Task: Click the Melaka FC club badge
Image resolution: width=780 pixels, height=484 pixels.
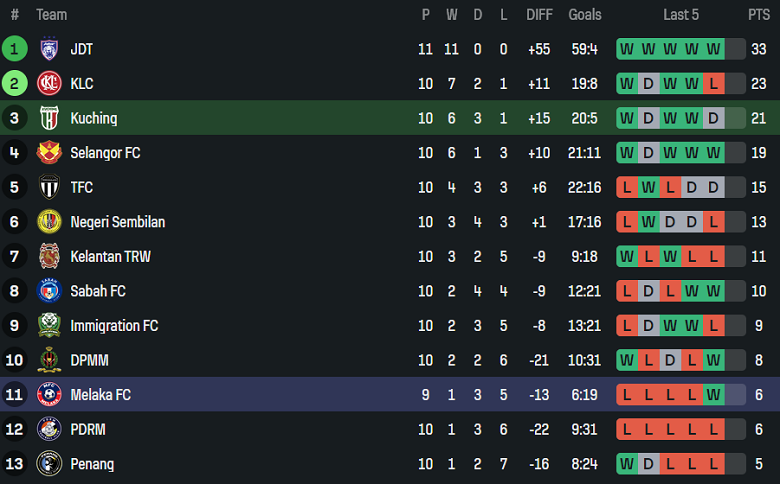Action: point(49,395)
